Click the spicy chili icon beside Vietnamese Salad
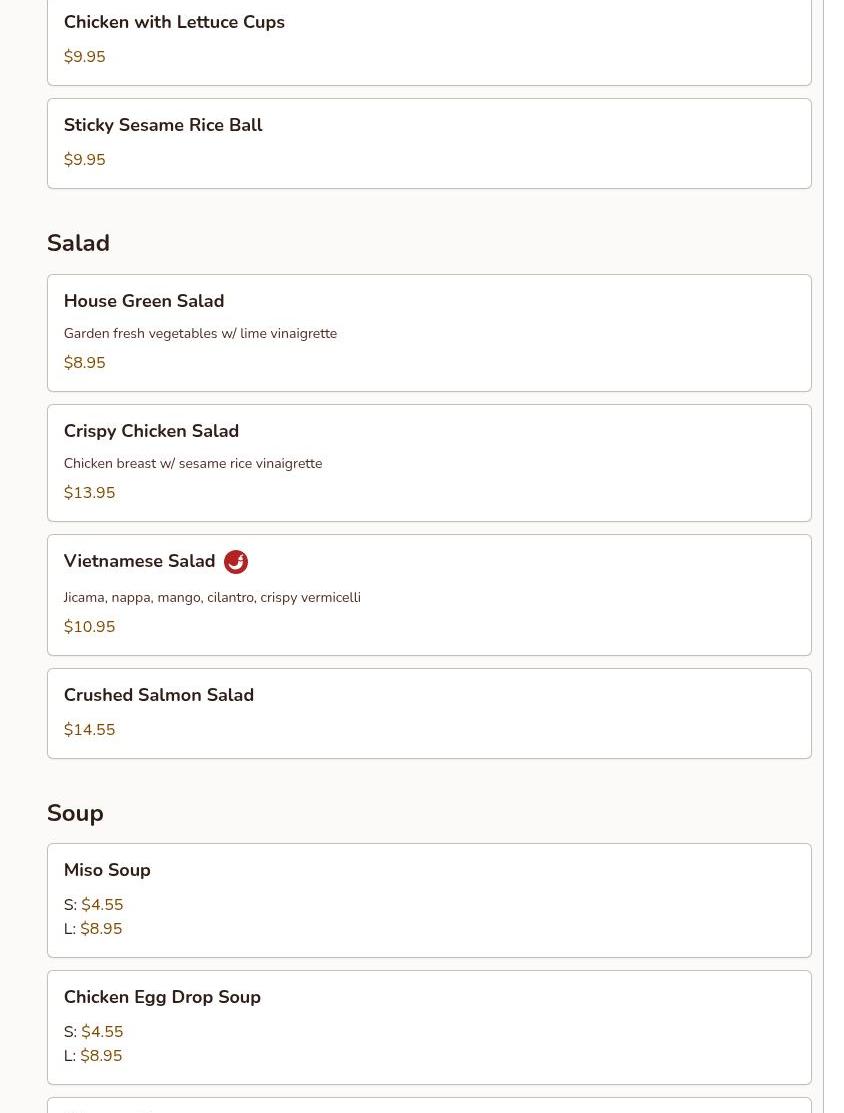This screenshot has height=1113, width=844. tap(236, 561)
